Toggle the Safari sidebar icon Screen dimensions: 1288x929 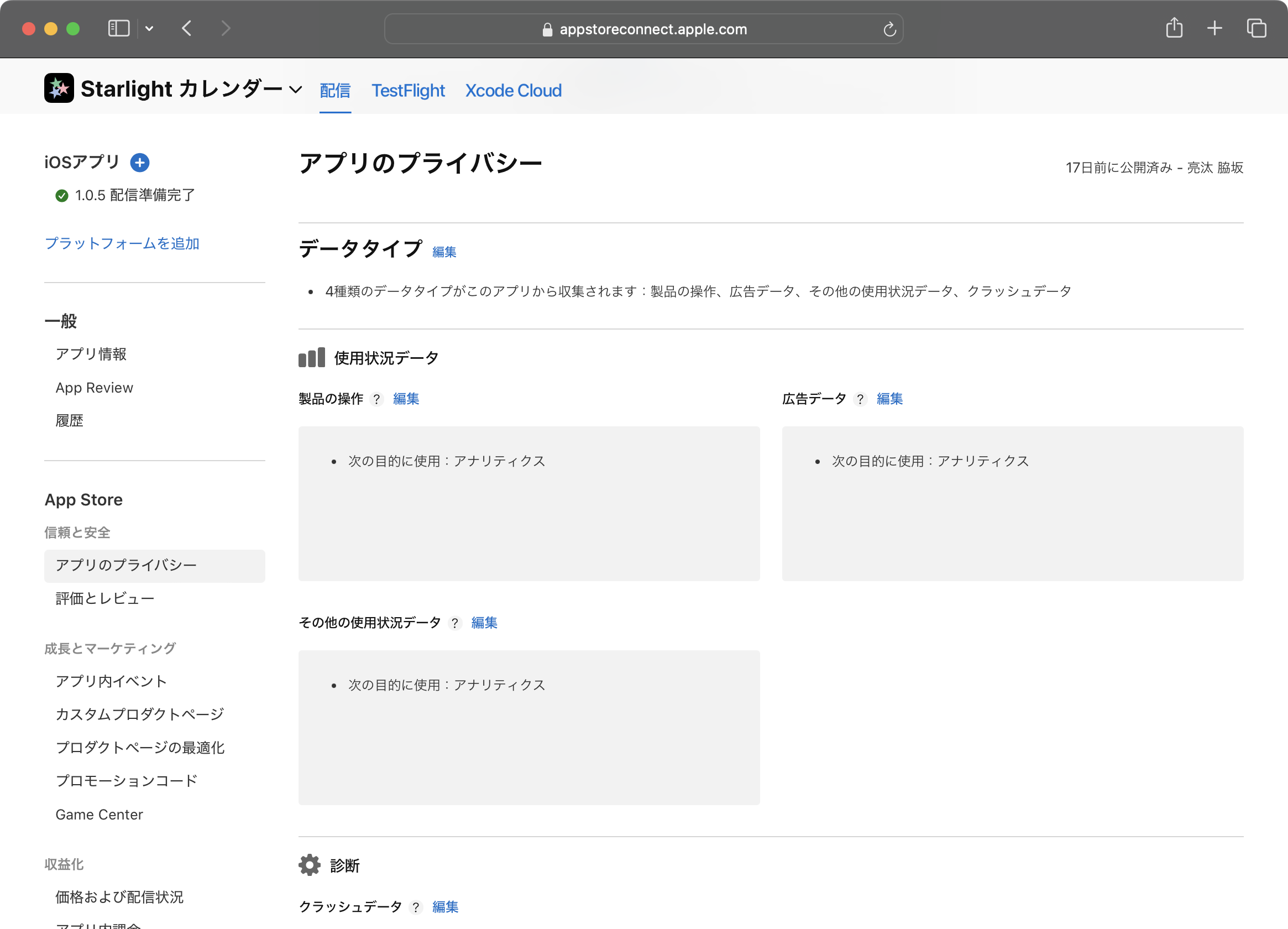(x=119, y=28)
